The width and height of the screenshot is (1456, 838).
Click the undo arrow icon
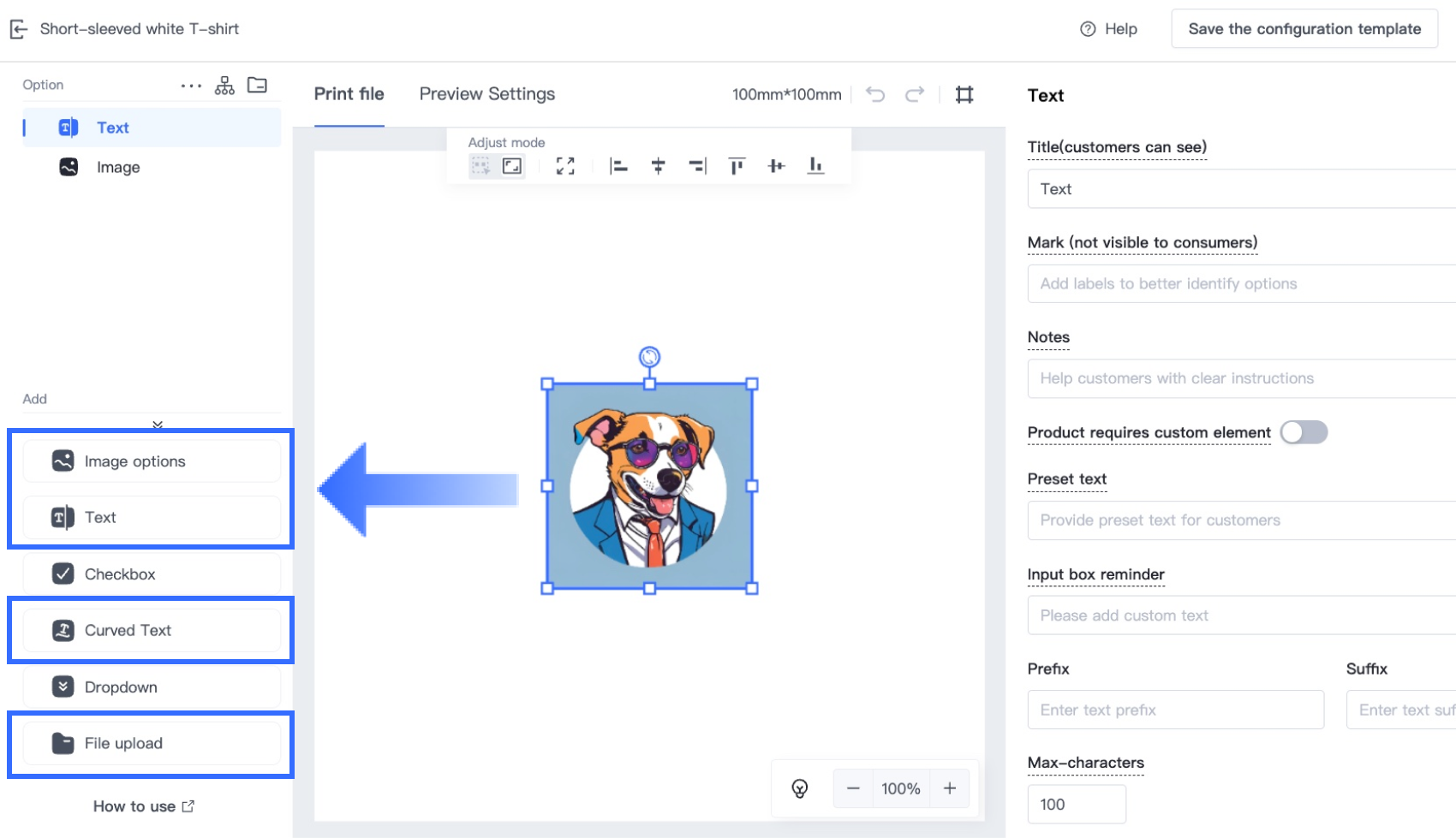tap(875, 94)
